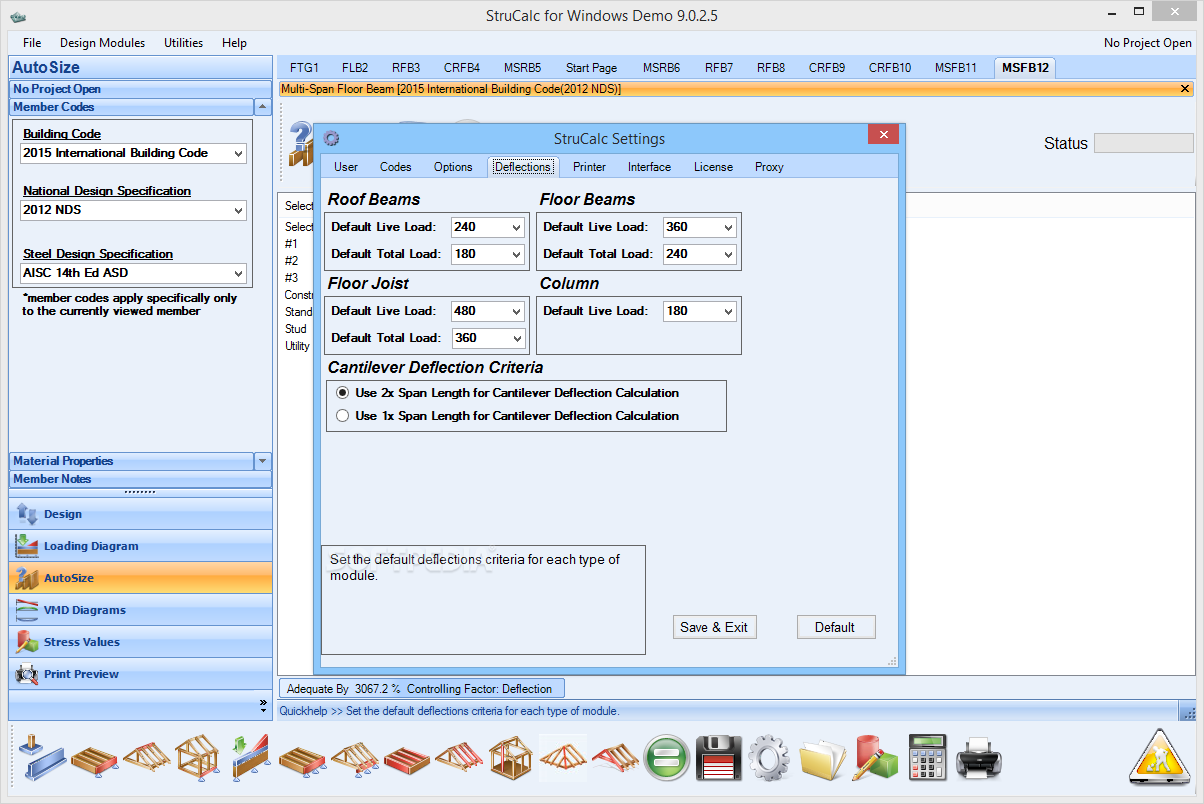Click the Save & Exit button
The width and height of the screenshot is (1204, 804).
[x=714, y=627]
